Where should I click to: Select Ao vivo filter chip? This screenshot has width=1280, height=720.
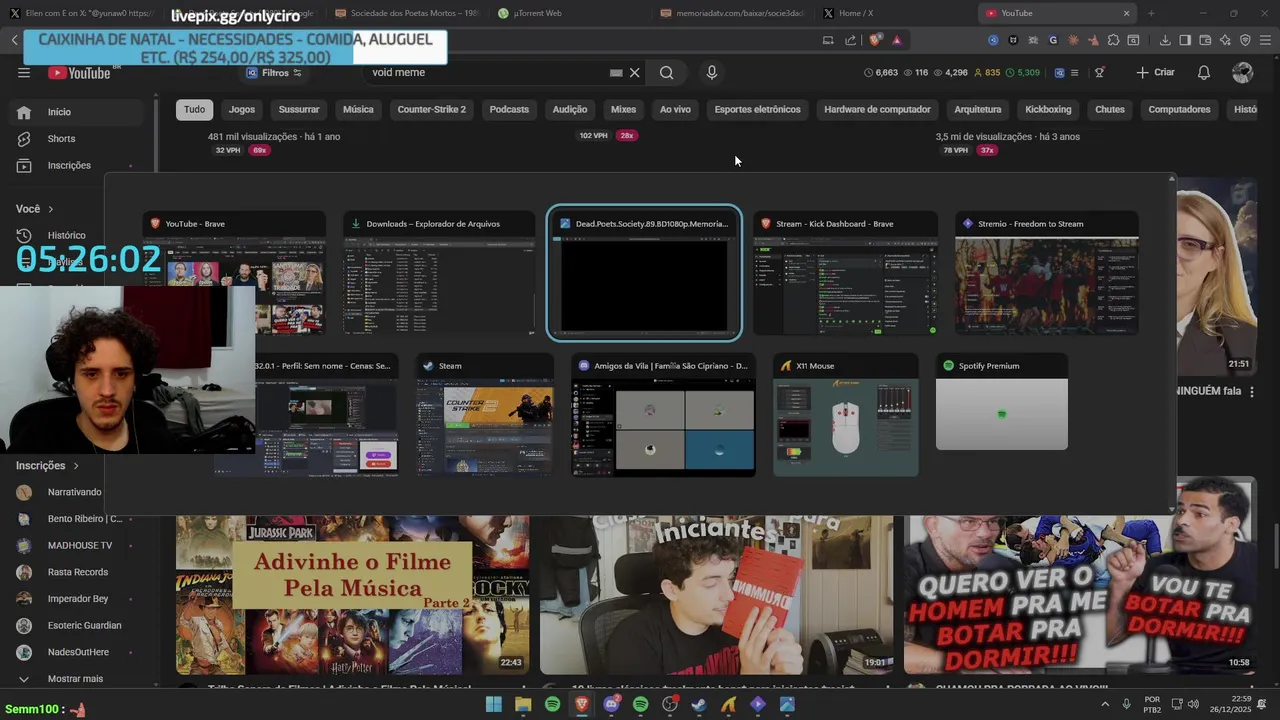tap(675, 109)
